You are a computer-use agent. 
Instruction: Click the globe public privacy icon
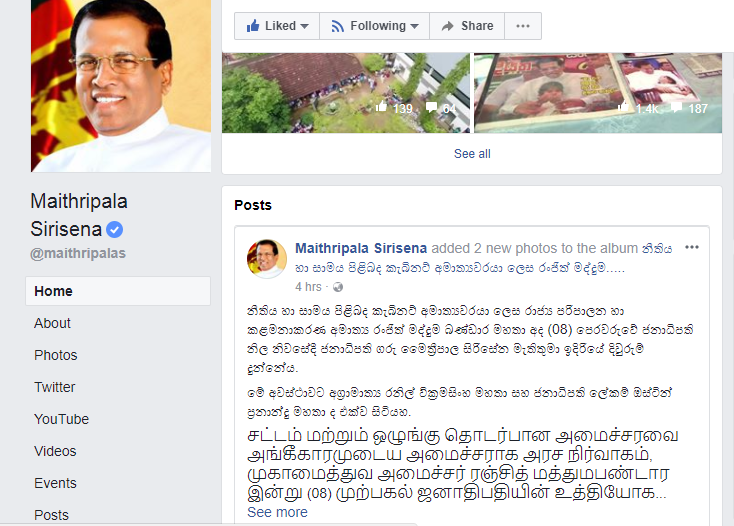click(338, 287)
